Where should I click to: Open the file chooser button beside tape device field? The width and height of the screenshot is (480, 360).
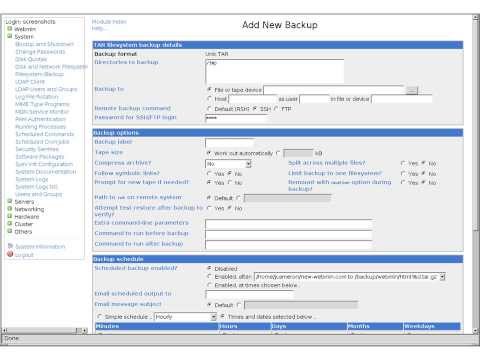click(412, 90)
